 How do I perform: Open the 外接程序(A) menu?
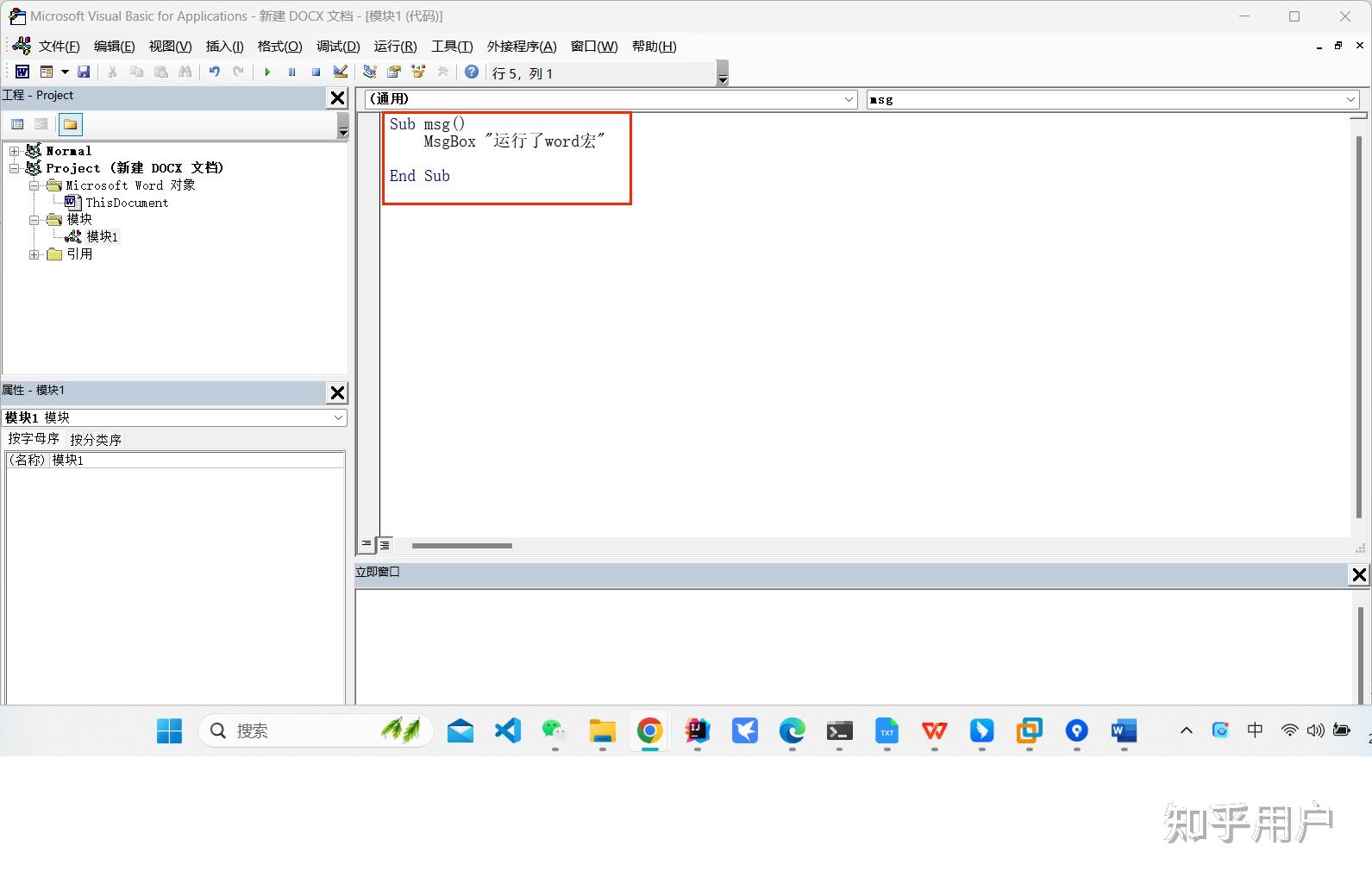tap(522, 47)
